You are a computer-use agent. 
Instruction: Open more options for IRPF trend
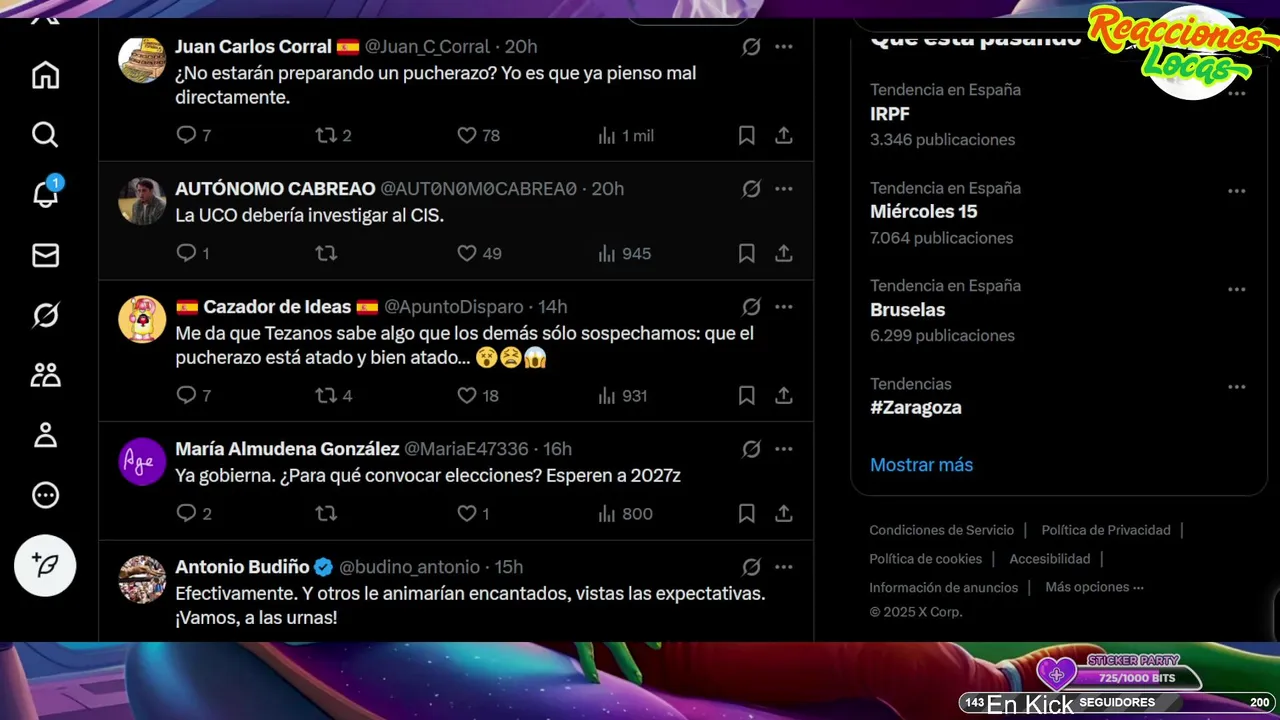point(1237,93)
